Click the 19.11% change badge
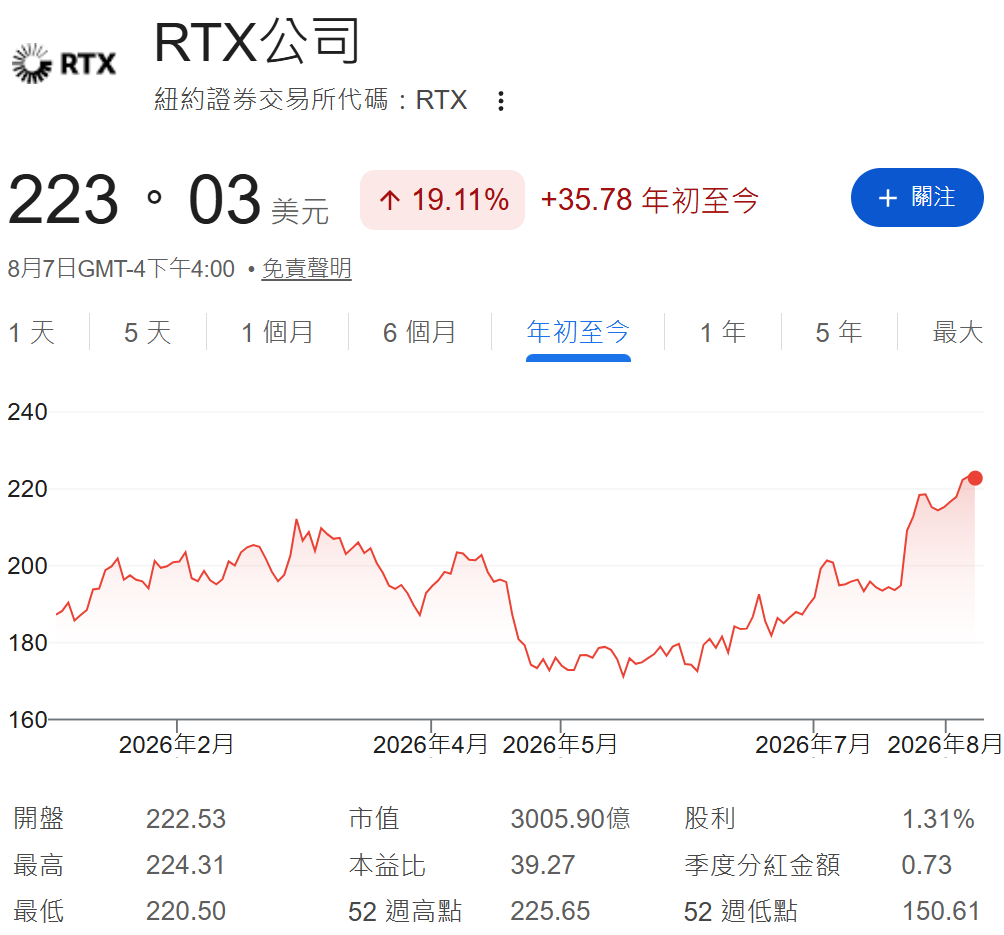1004x935 pixels. [x=442, y=200]
